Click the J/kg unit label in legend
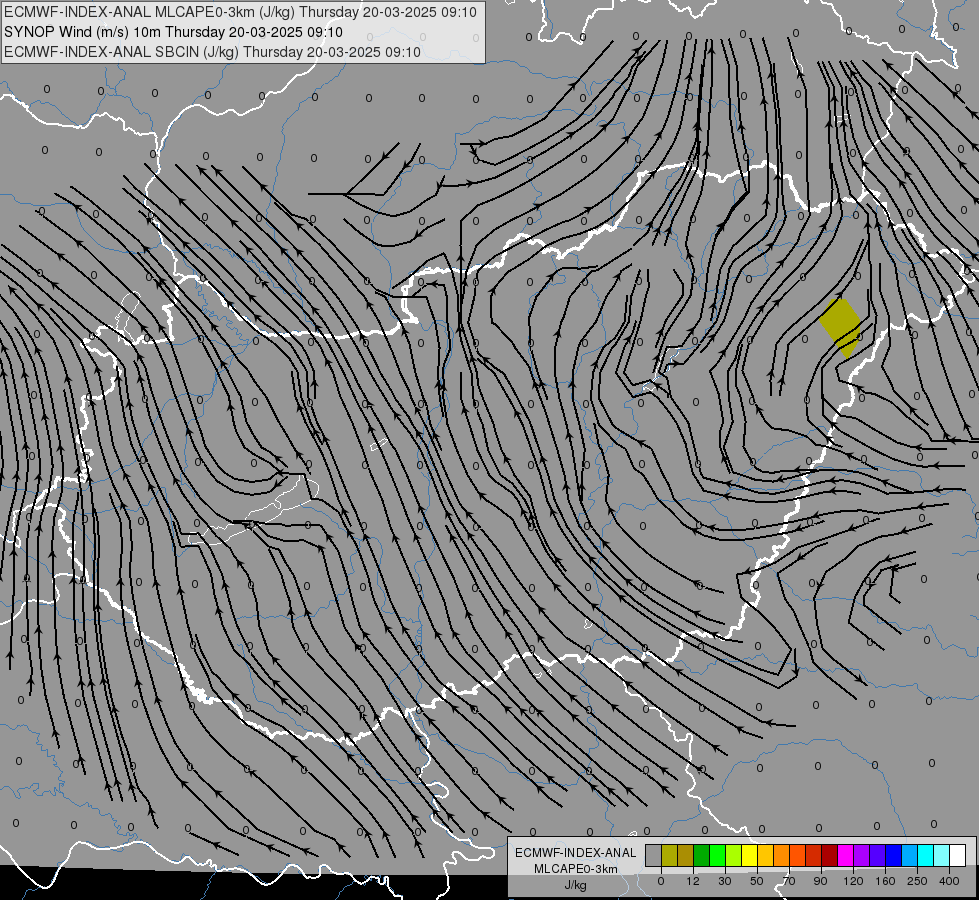This screenshot has width=979, height=900. [x=576, y=885]
